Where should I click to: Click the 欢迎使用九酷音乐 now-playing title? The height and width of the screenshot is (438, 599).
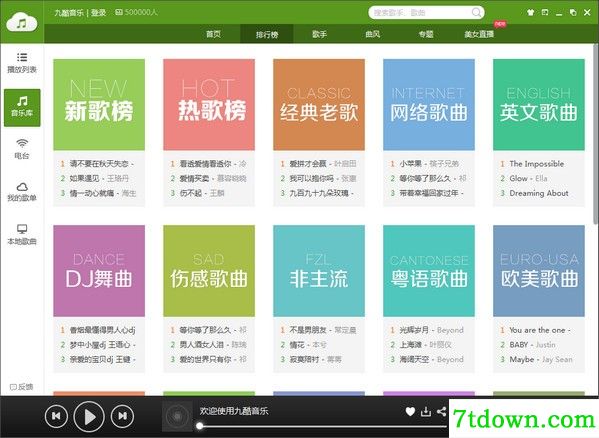pyautogui.click(x=233, y=411)
